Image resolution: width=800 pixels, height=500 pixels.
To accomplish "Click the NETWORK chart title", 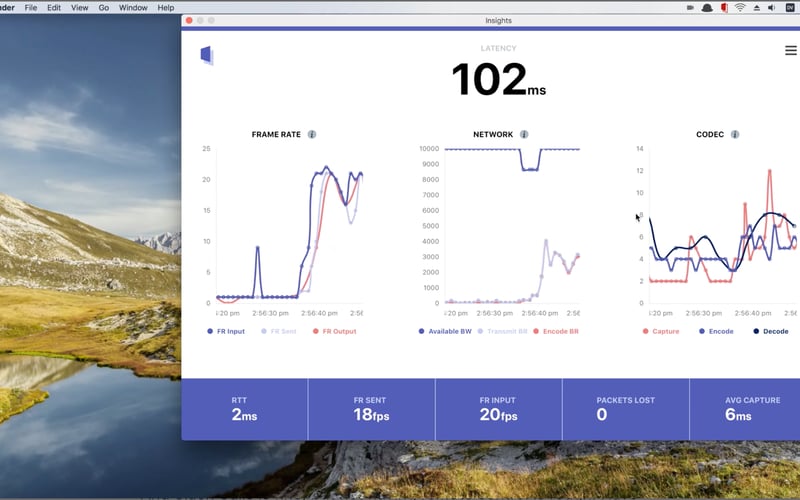I will (493, 134).
